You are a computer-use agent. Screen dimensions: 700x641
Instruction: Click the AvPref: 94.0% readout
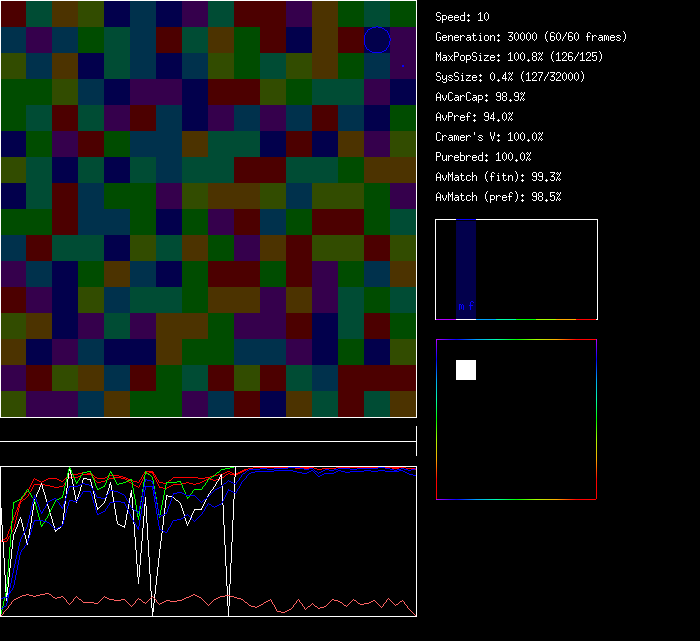(x=475, y=117)
